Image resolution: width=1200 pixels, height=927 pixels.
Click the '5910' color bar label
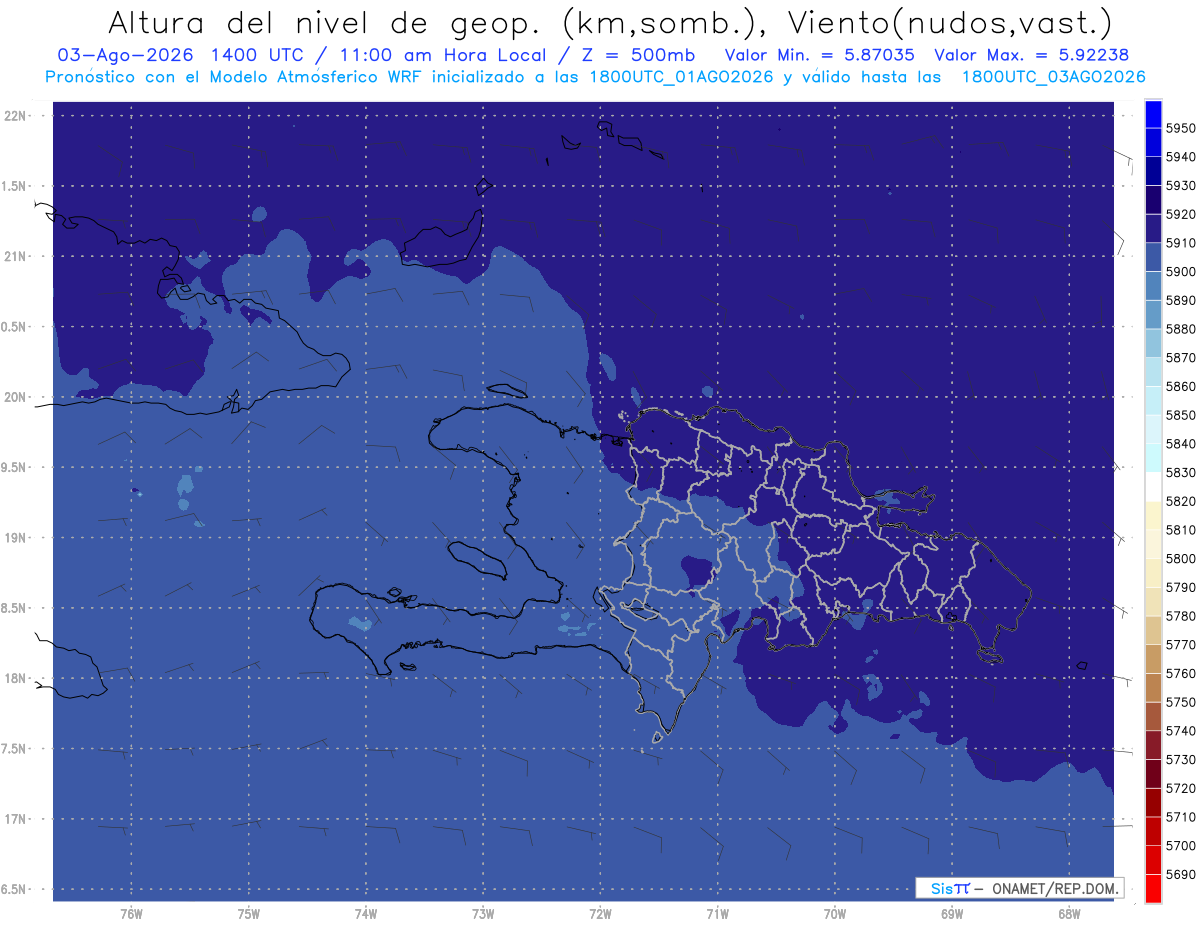(x=1180, y=243)
